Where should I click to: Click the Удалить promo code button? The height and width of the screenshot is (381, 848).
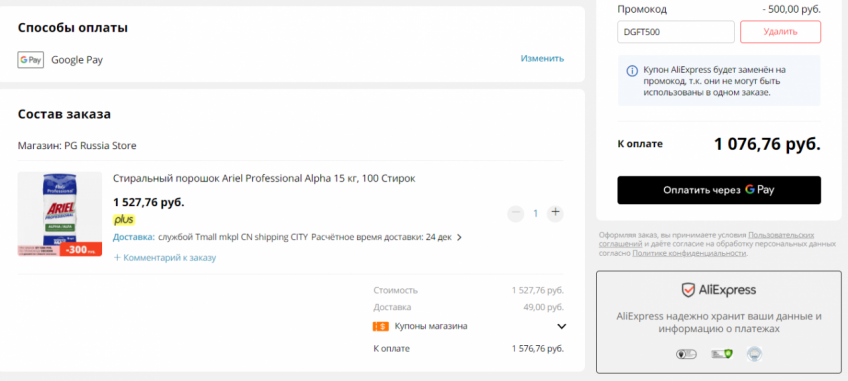click(780, 31)
